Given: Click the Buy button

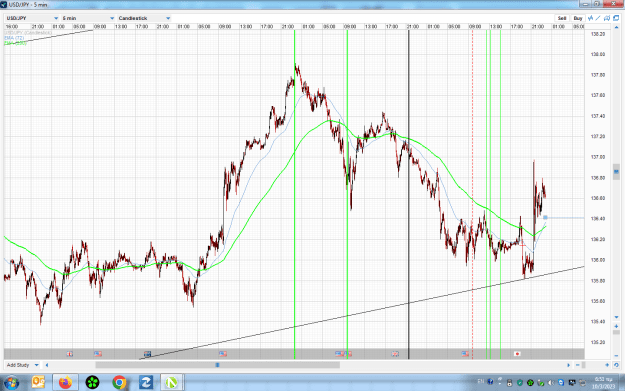Looking at the screenshot, I should point(578,18).
